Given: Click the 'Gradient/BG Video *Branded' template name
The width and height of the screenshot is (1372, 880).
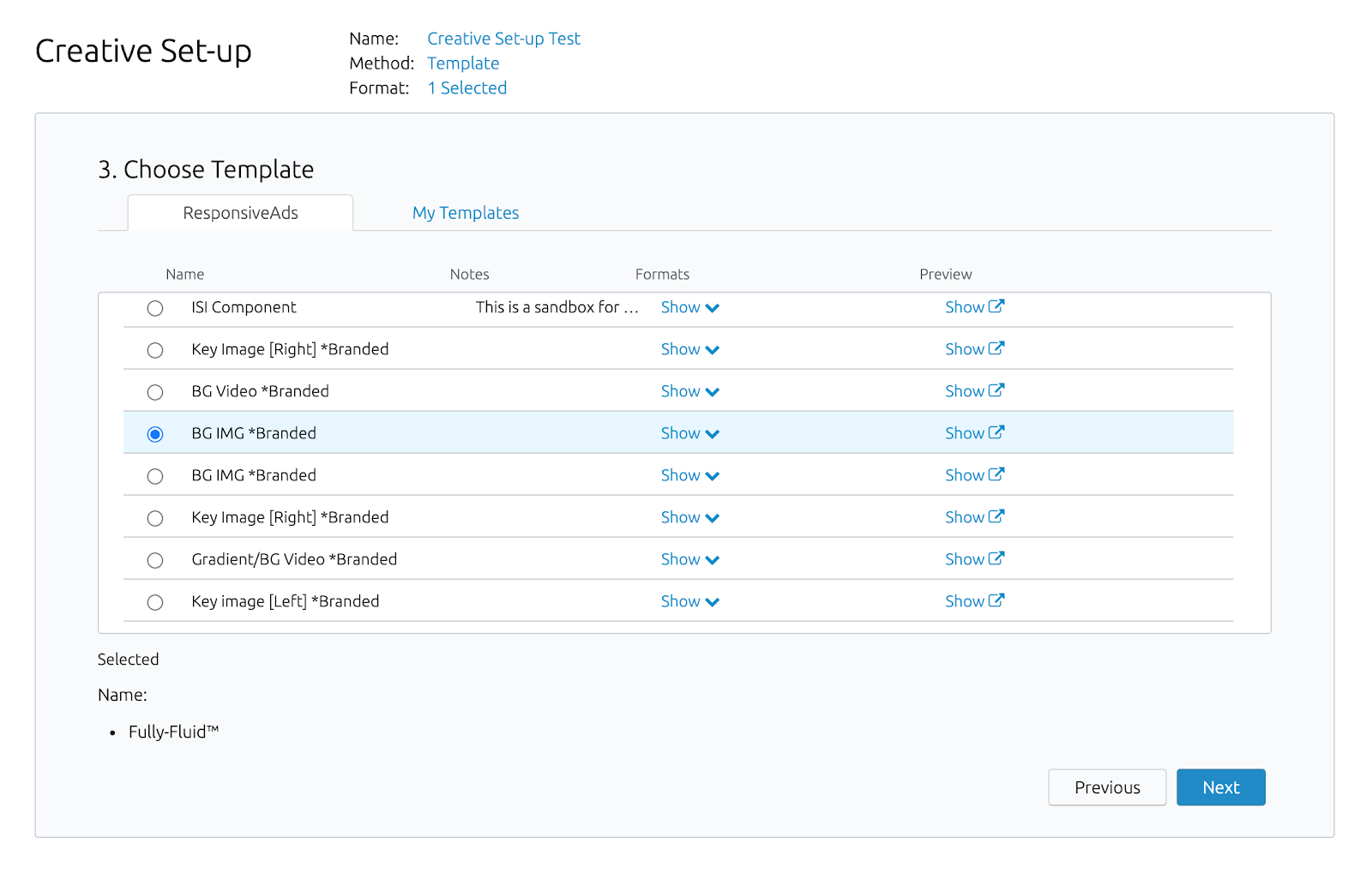Looking at the screenshot, I should tap(294, 559).
